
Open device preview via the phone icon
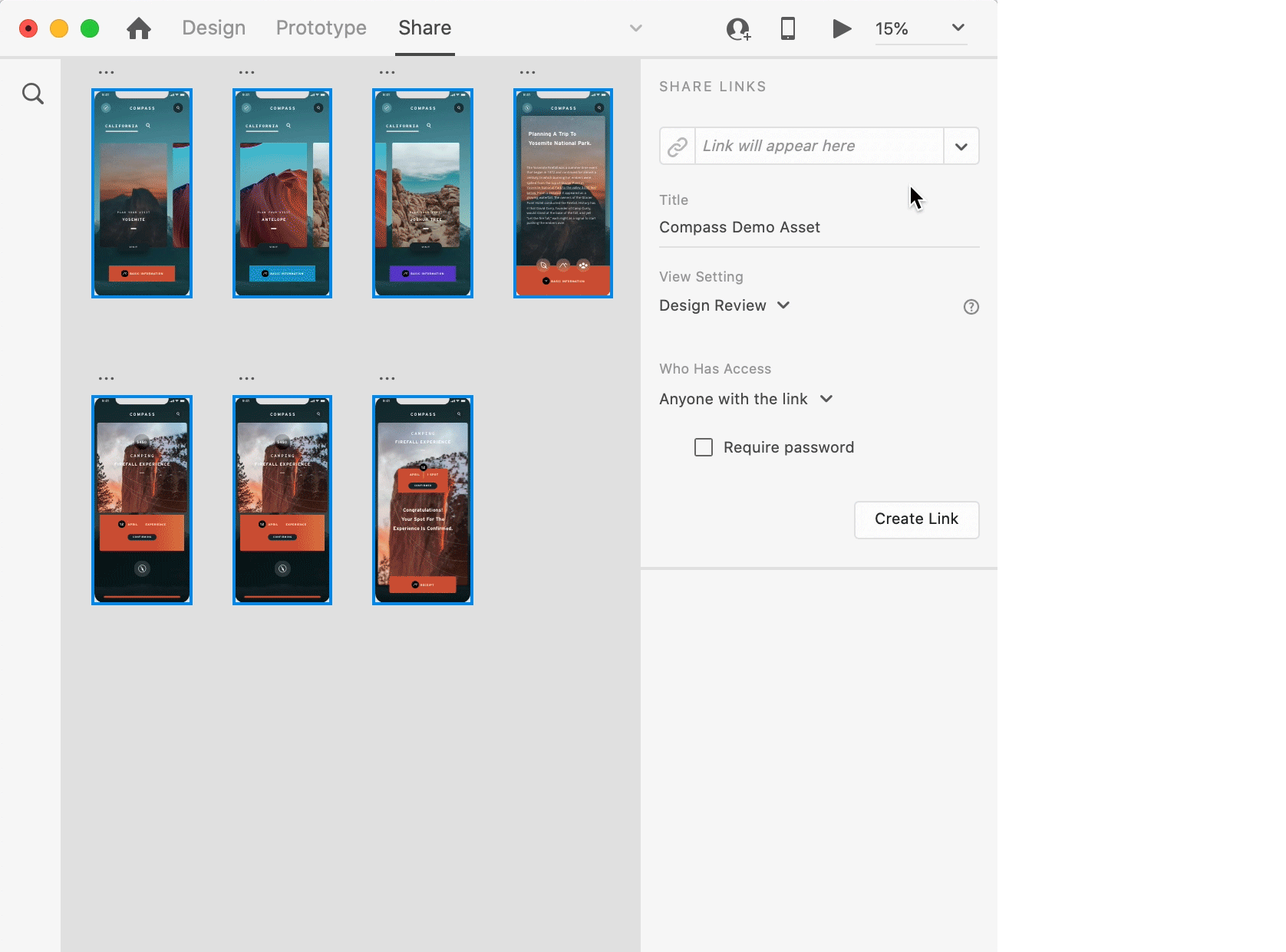tap(788, 28)
